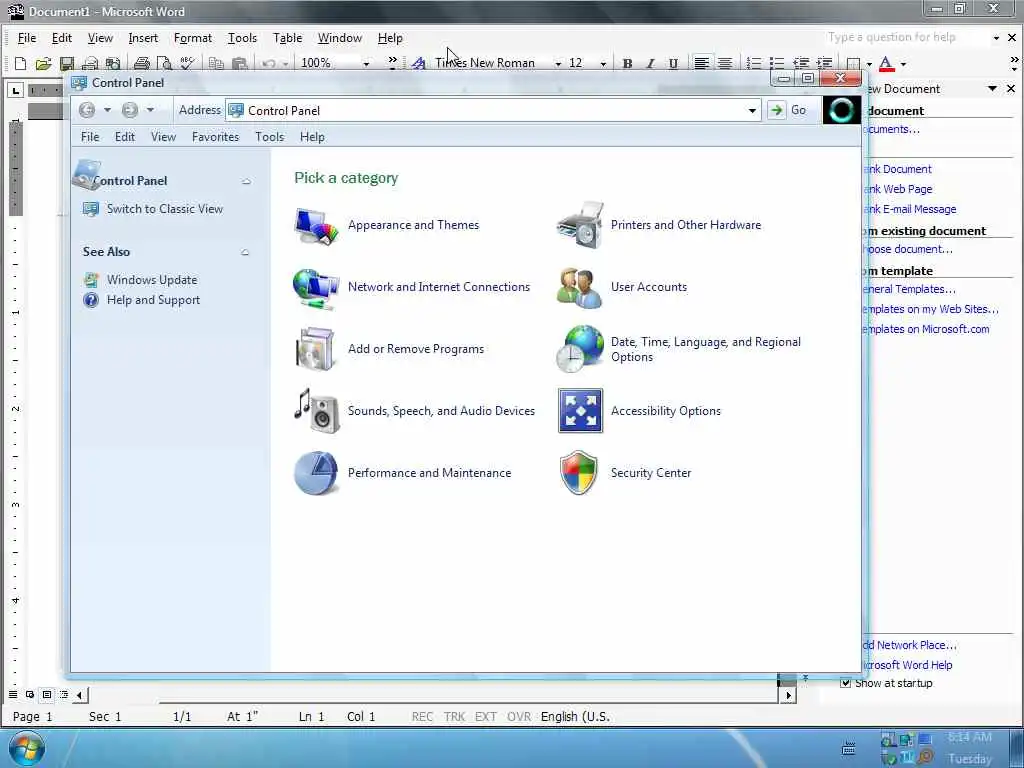Apply the red Font Color button
1024x768 pixels.
[886, 63]
